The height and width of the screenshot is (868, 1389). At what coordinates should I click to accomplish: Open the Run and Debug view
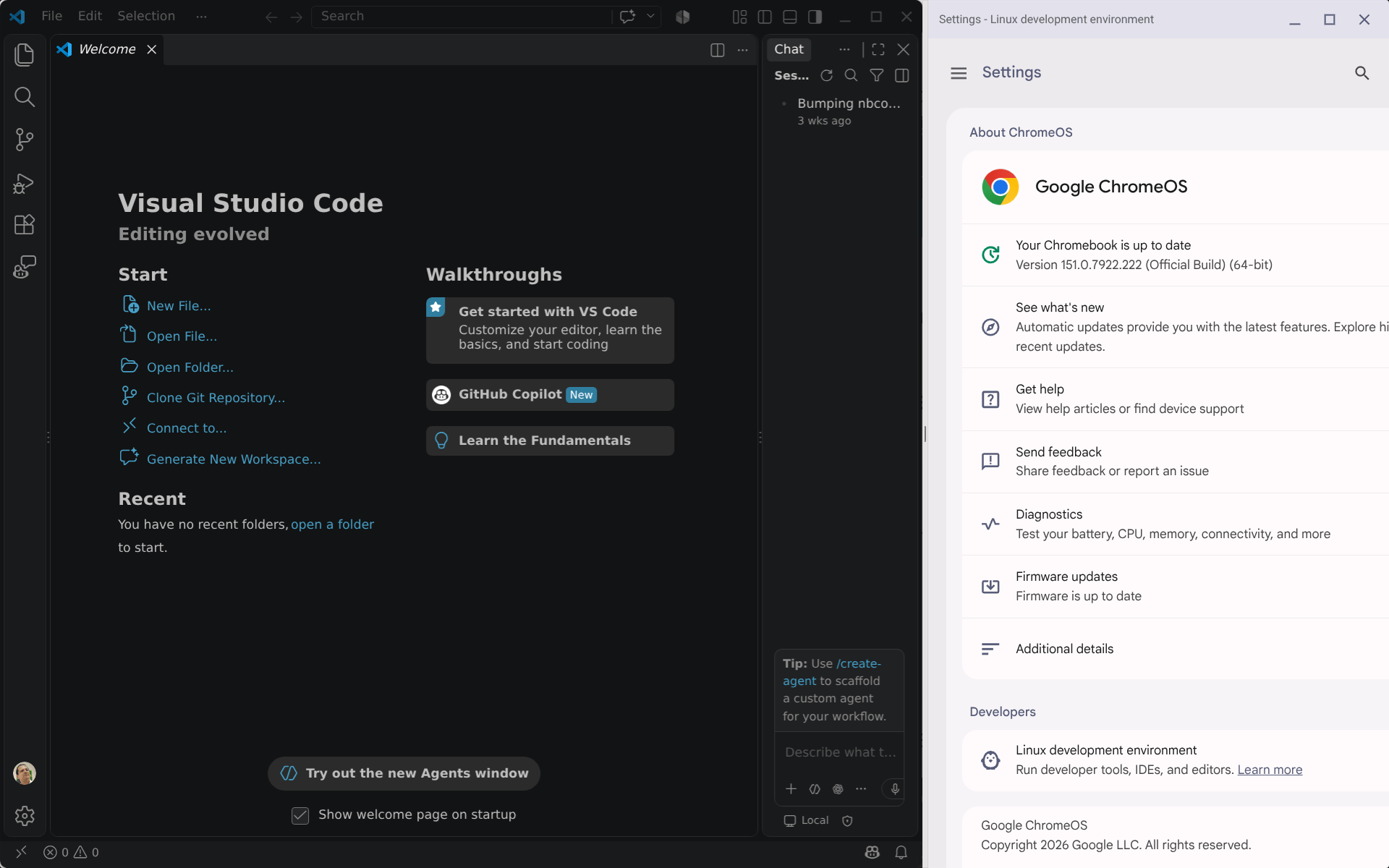tap(25, 183)
